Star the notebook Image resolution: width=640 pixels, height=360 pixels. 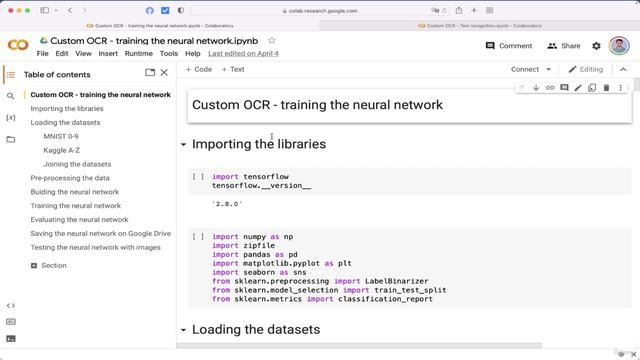click(x=272, y=40)
